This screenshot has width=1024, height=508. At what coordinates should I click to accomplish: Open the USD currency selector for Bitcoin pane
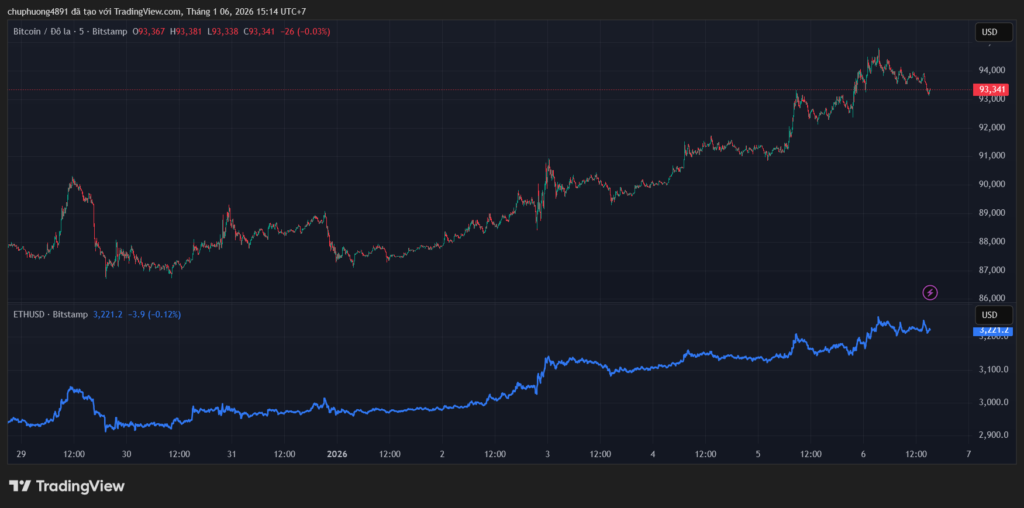(989, 32)
